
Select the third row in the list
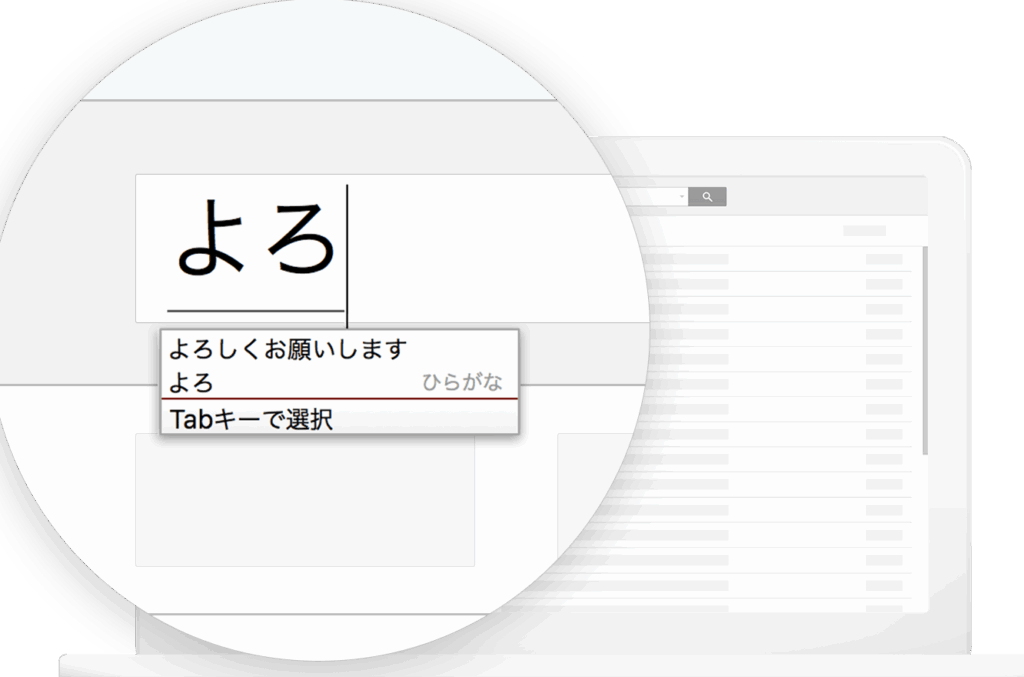(x=780, y=309)
